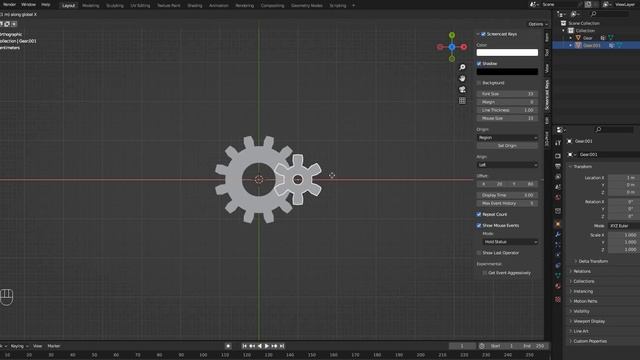The height and width of the screenshot is (360, 640).
Task: Click the pan view hand icon
Action: coord(462,78)
